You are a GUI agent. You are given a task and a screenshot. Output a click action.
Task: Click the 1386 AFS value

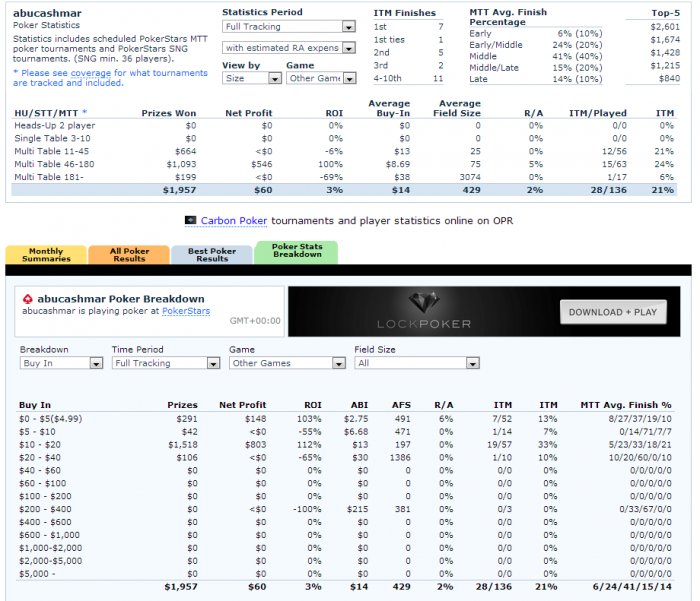tap(400, 458)
